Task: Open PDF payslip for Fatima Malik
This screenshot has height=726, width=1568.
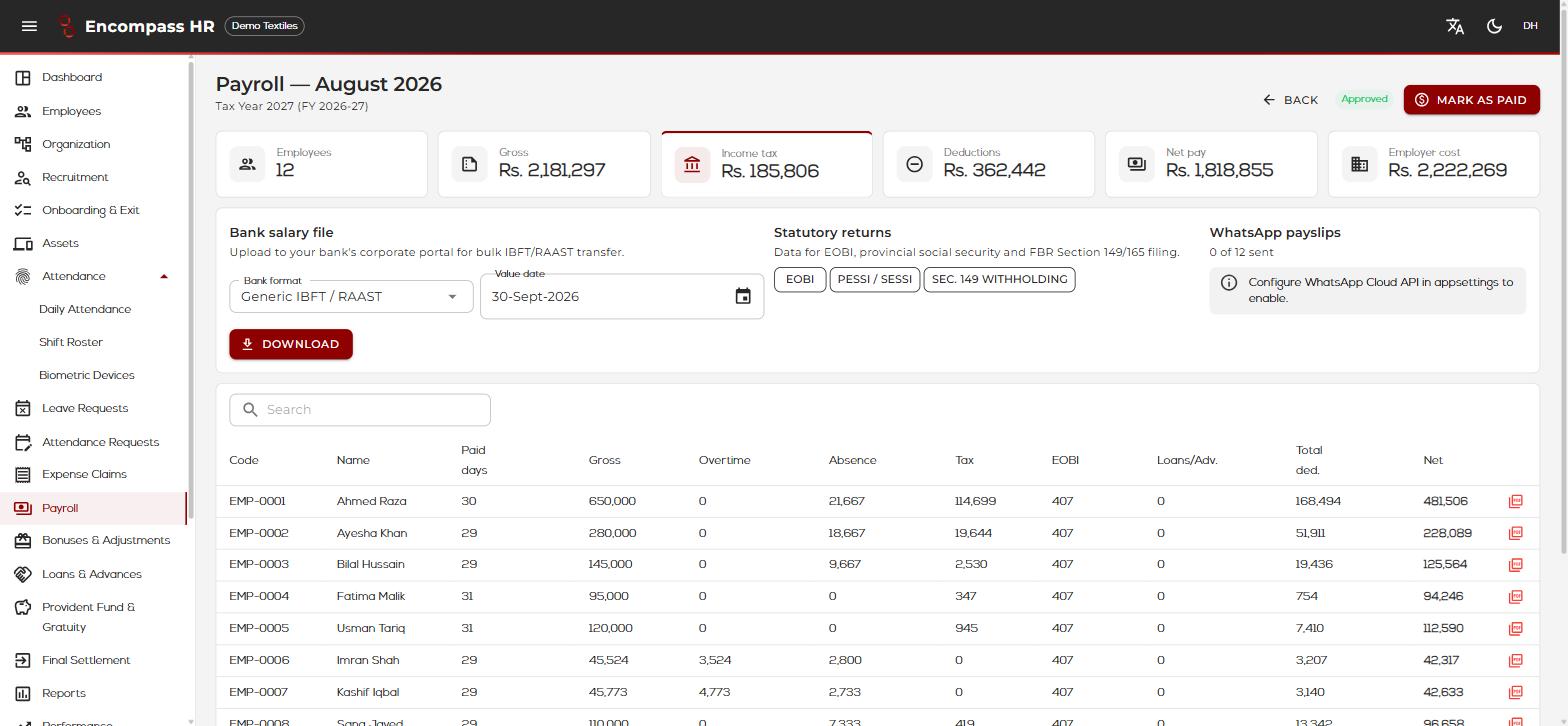Action: pos(1515,596)
